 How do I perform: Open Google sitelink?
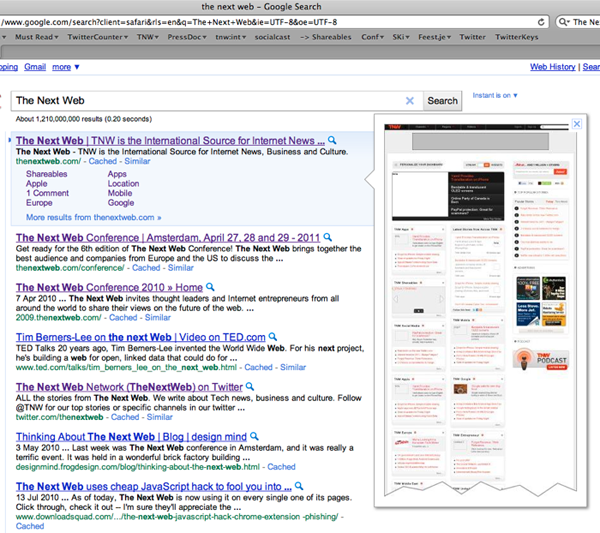121,203
